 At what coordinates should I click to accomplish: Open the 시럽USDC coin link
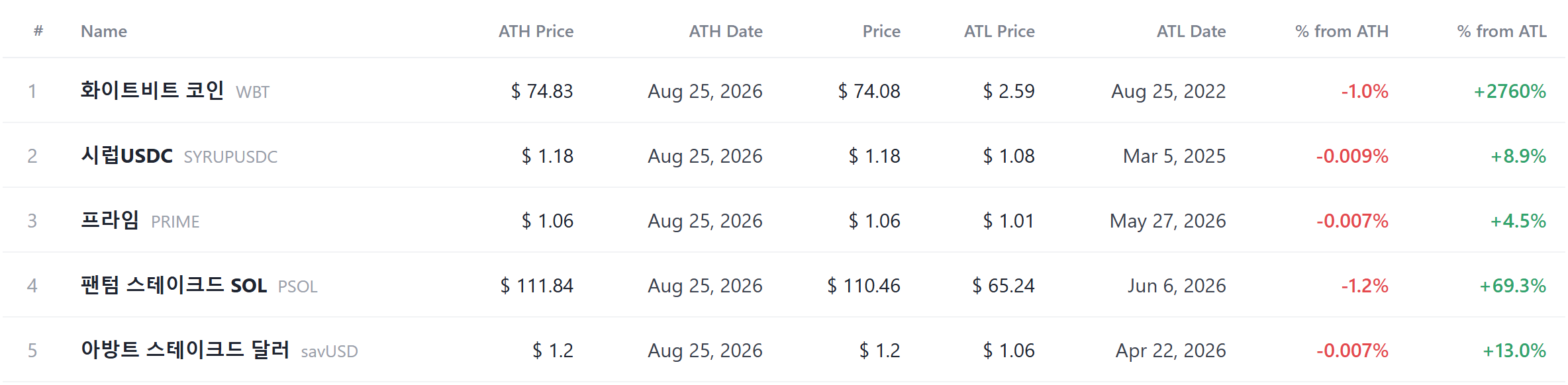(126, 155)
